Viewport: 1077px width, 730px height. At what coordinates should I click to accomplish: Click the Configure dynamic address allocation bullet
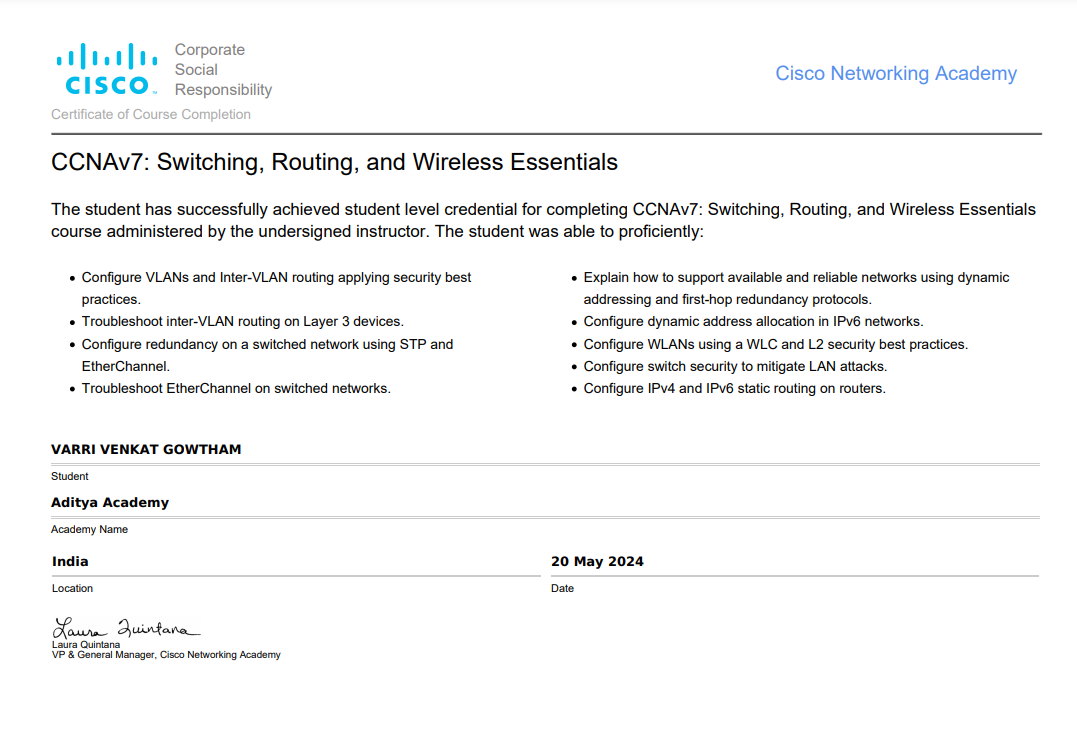click(x=753, y=322)
